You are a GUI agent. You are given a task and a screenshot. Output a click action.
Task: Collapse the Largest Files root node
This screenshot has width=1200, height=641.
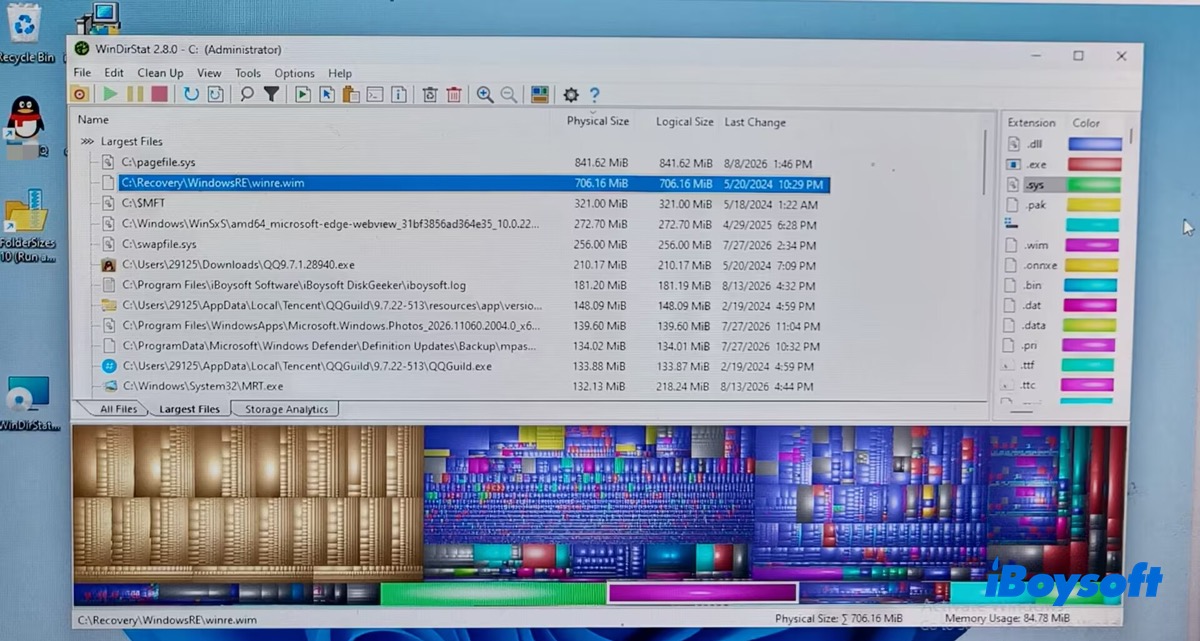pyautogui.click(x=87, y=142)
